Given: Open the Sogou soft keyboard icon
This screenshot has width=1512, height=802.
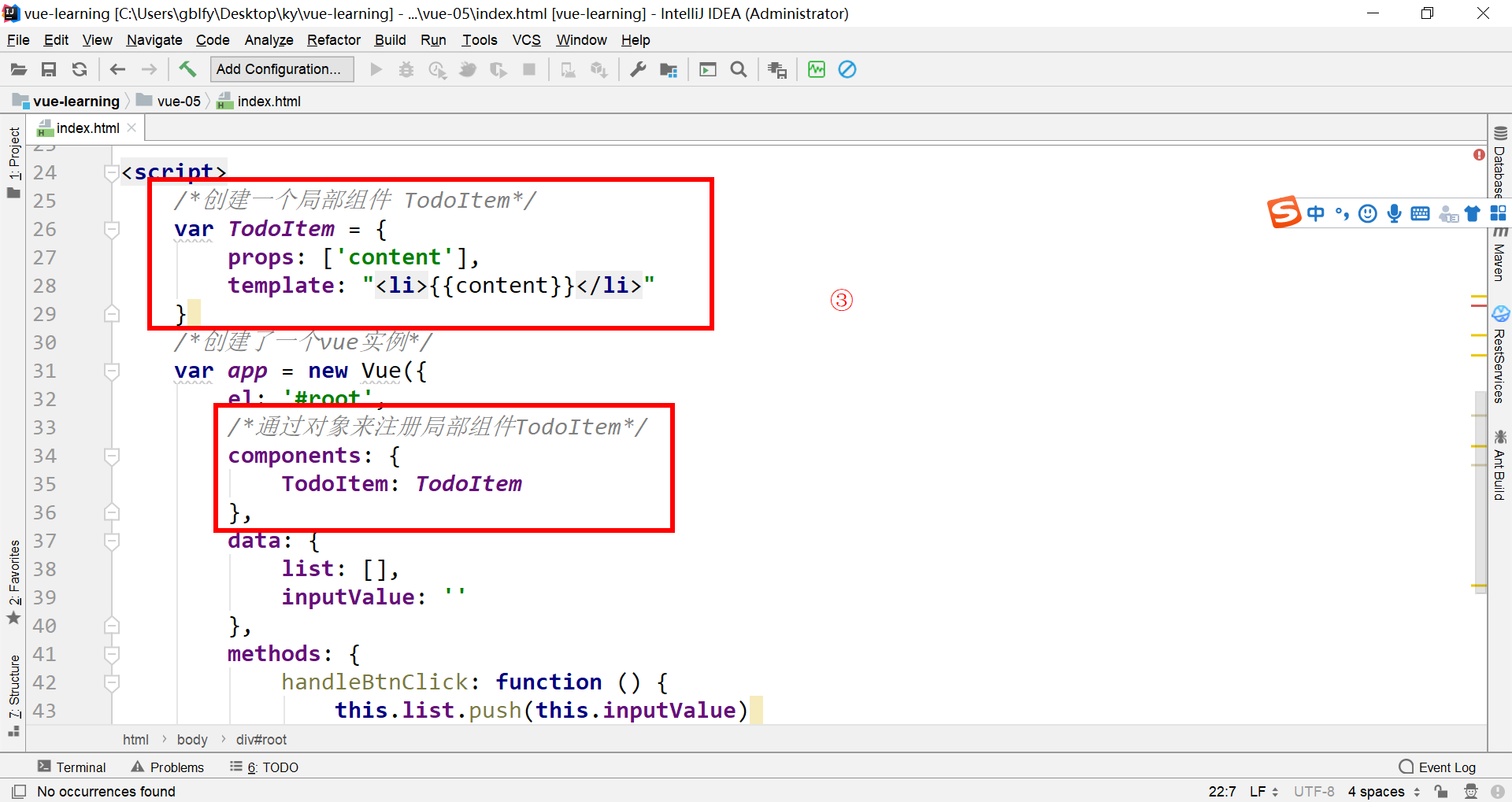Looking at the screenshot, I should 1421,213.
